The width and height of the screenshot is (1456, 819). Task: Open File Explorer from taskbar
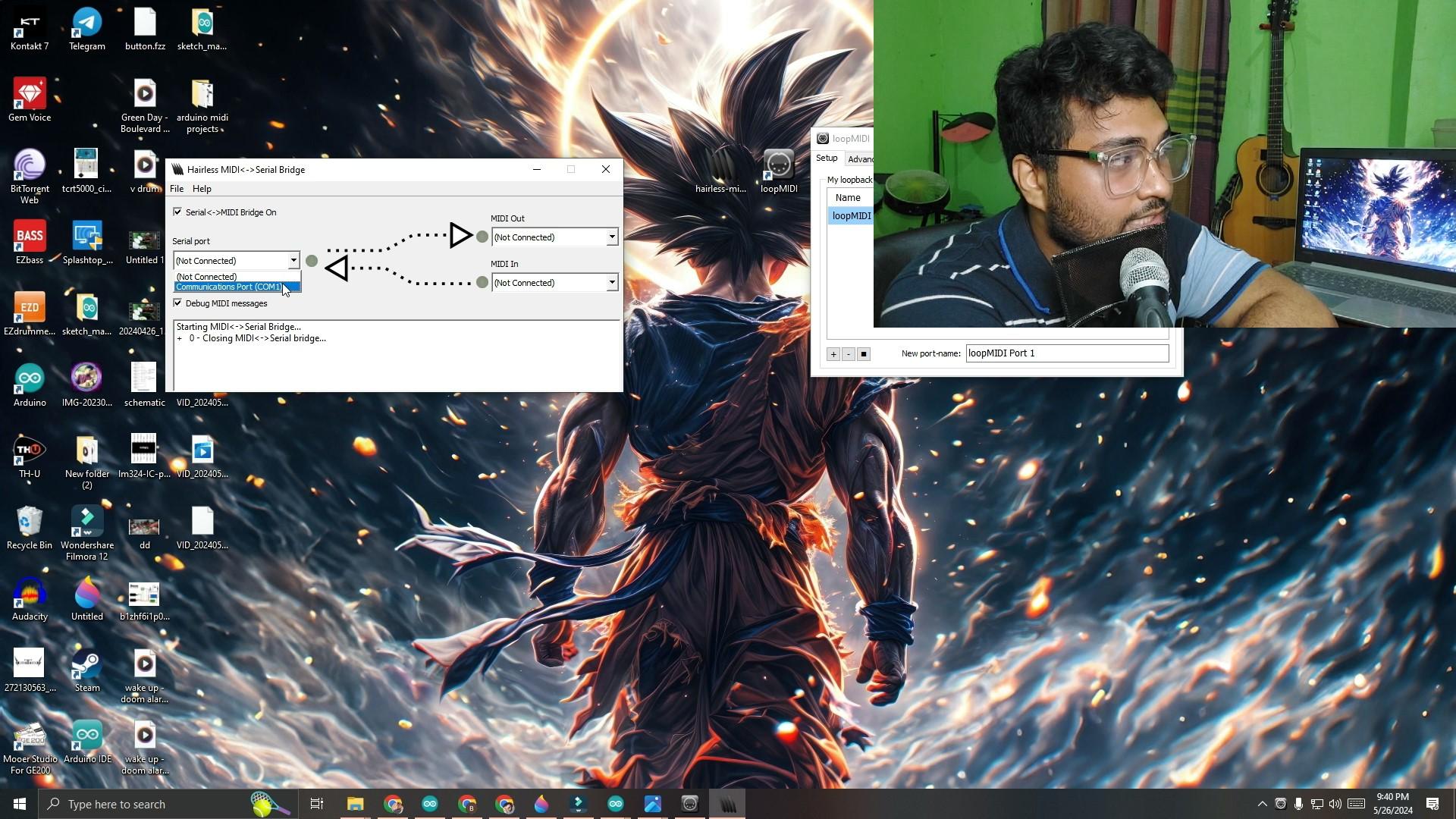point(356,804)
